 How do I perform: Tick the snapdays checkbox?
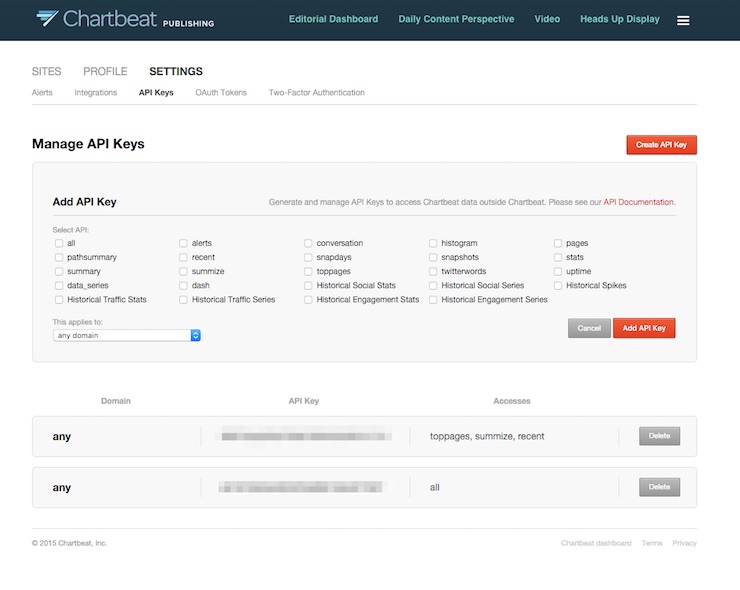click(x=308, y=257)
